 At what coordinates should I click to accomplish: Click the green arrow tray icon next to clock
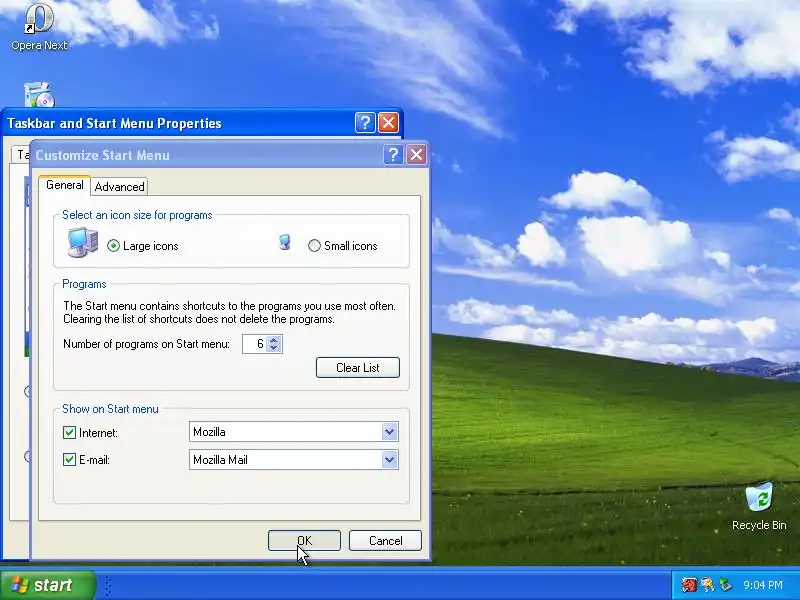(726, 585)
